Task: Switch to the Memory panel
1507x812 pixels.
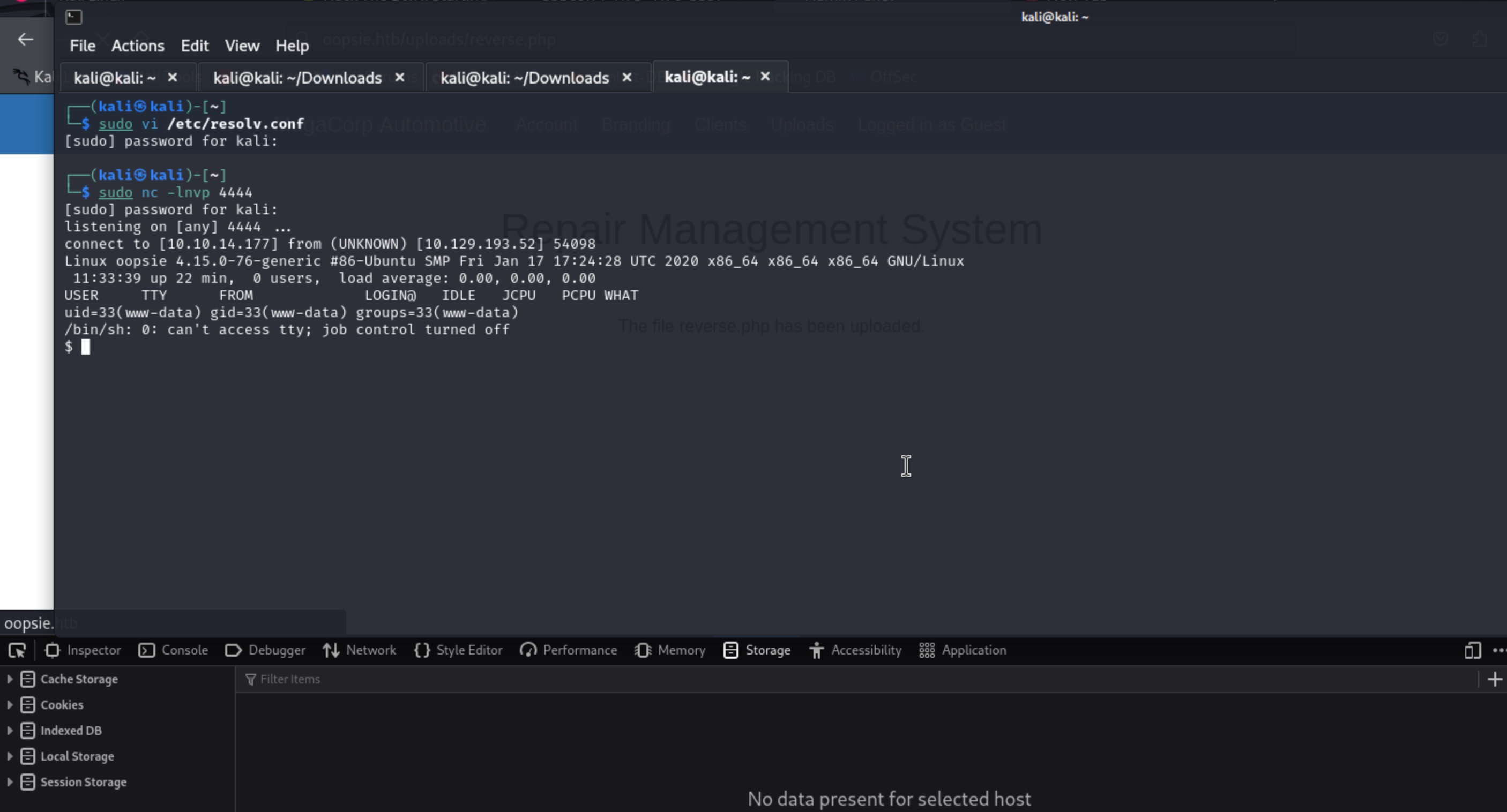Action: pos(670,651)
